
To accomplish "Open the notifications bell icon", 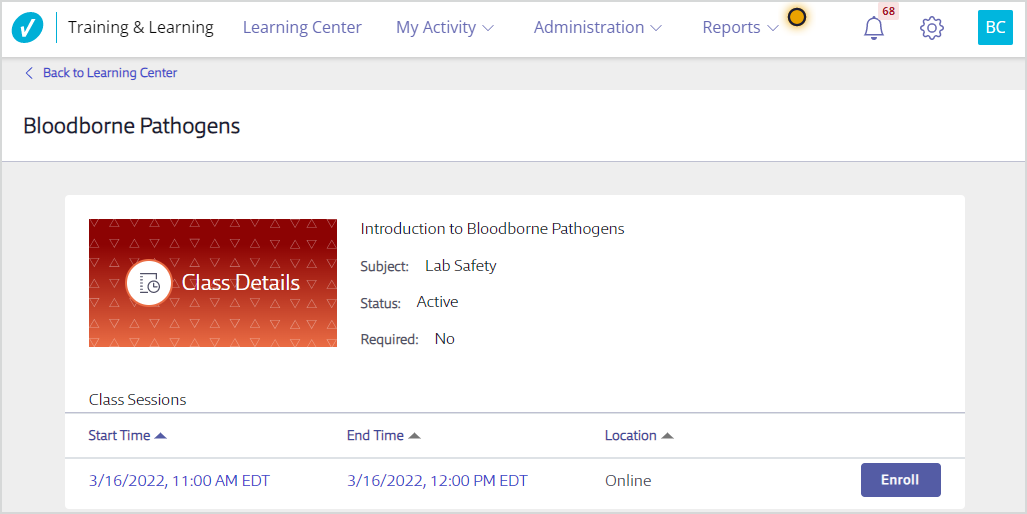I will [874, 28].
